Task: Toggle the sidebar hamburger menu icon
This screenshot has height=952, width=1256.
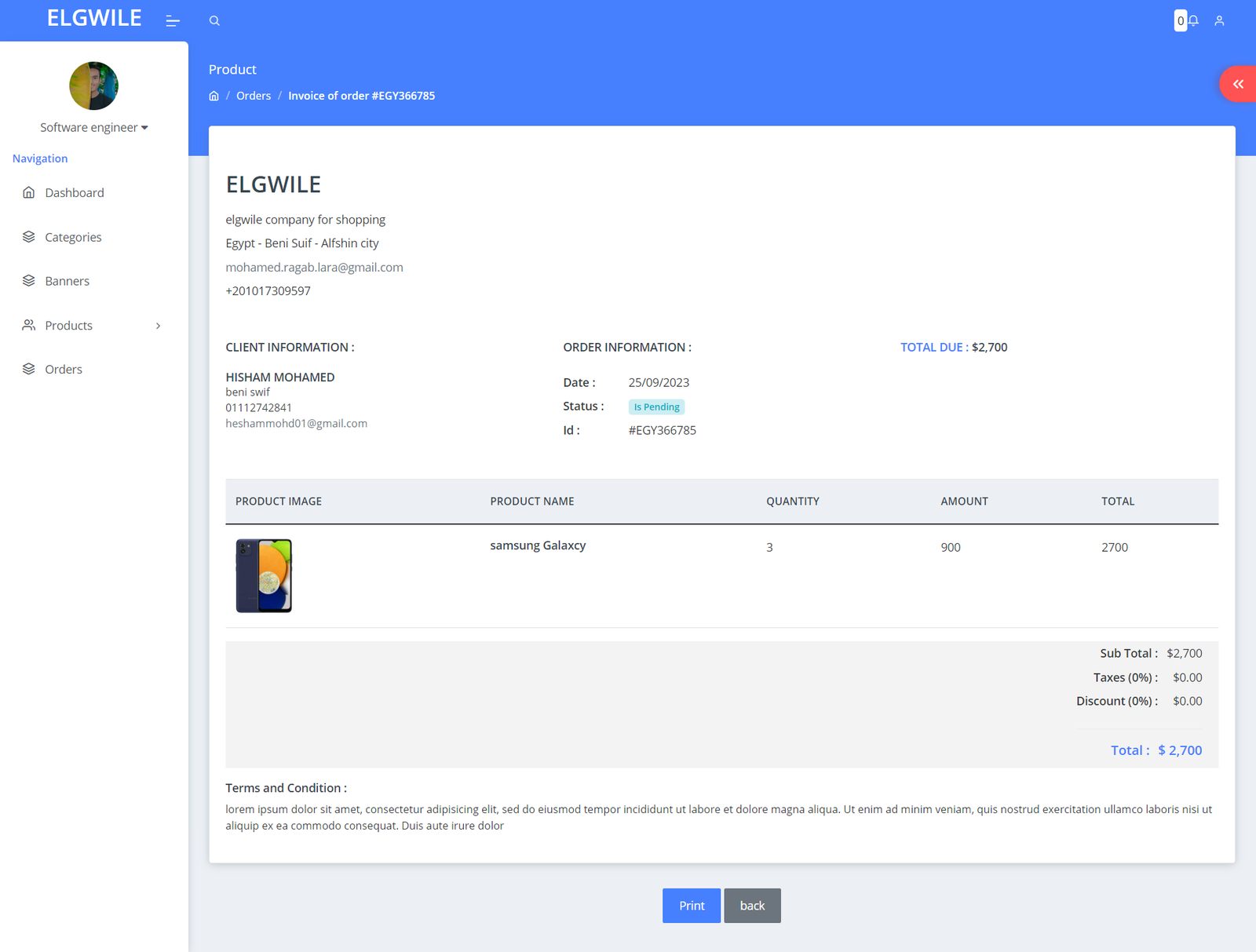Action: 173,21
